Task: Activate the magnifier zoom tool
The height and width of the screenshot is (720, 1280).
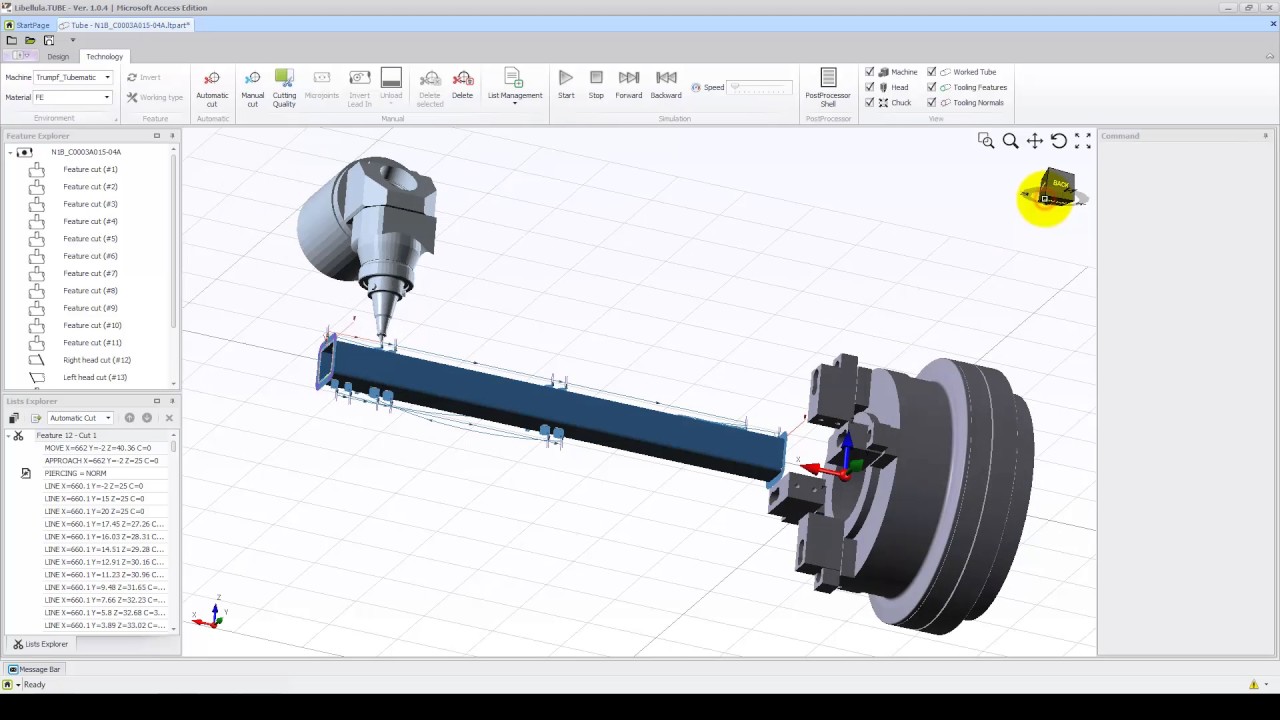Action: click(x=1010, y=141)
